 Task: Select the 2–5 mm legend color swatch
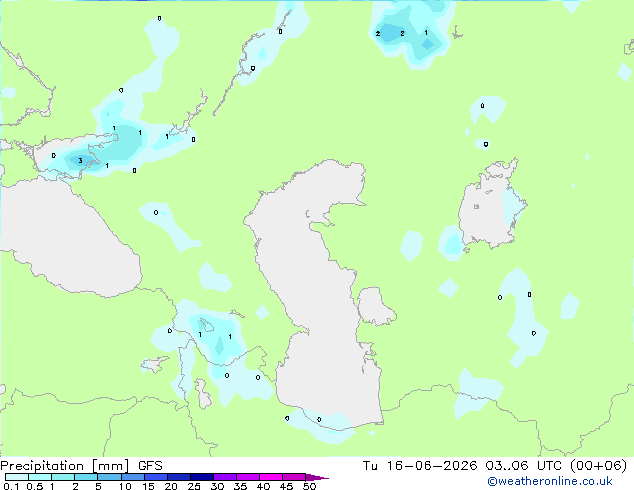(86, 477)
